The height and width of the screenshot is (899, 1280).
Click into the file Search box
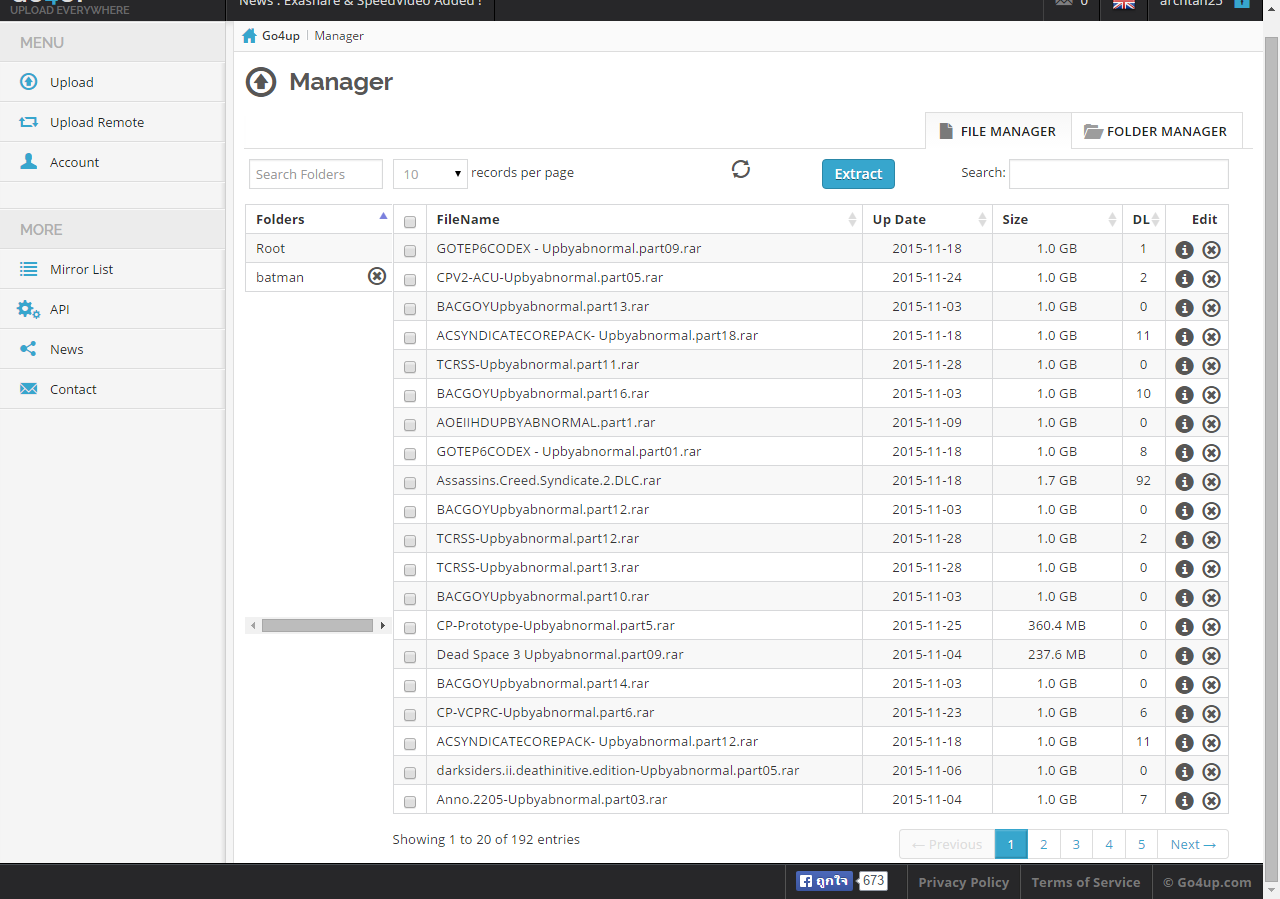click(1118, 174)
